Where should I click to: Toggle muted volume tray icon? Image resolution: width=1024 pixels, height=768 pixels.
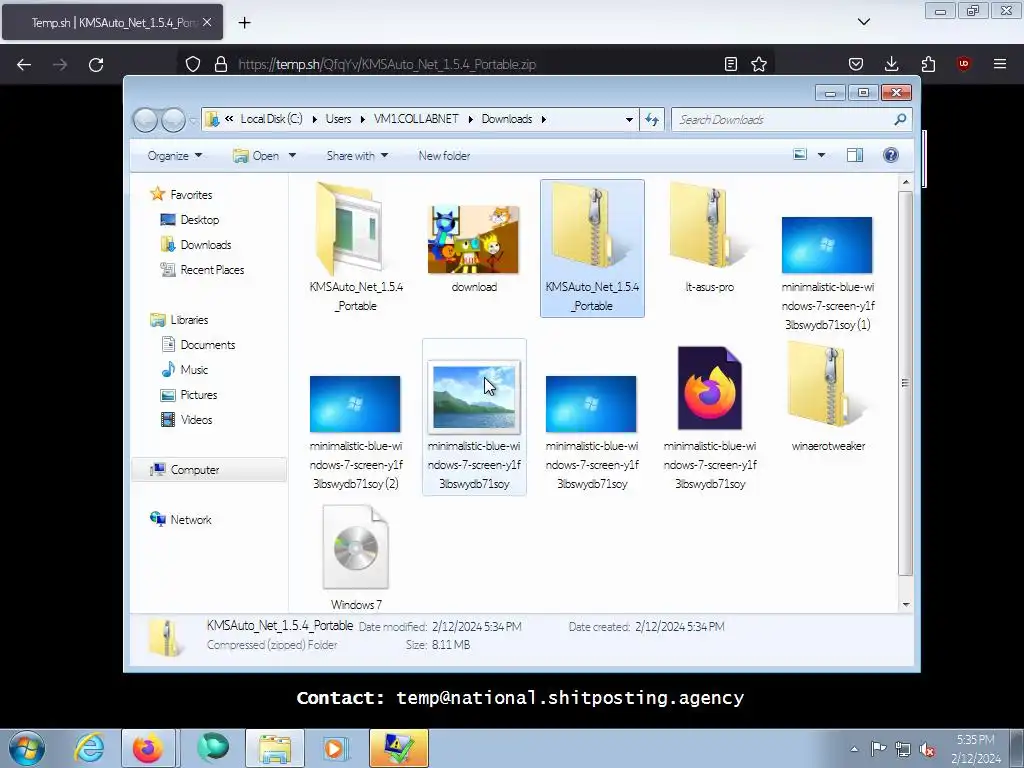click(x=927, y=749)
